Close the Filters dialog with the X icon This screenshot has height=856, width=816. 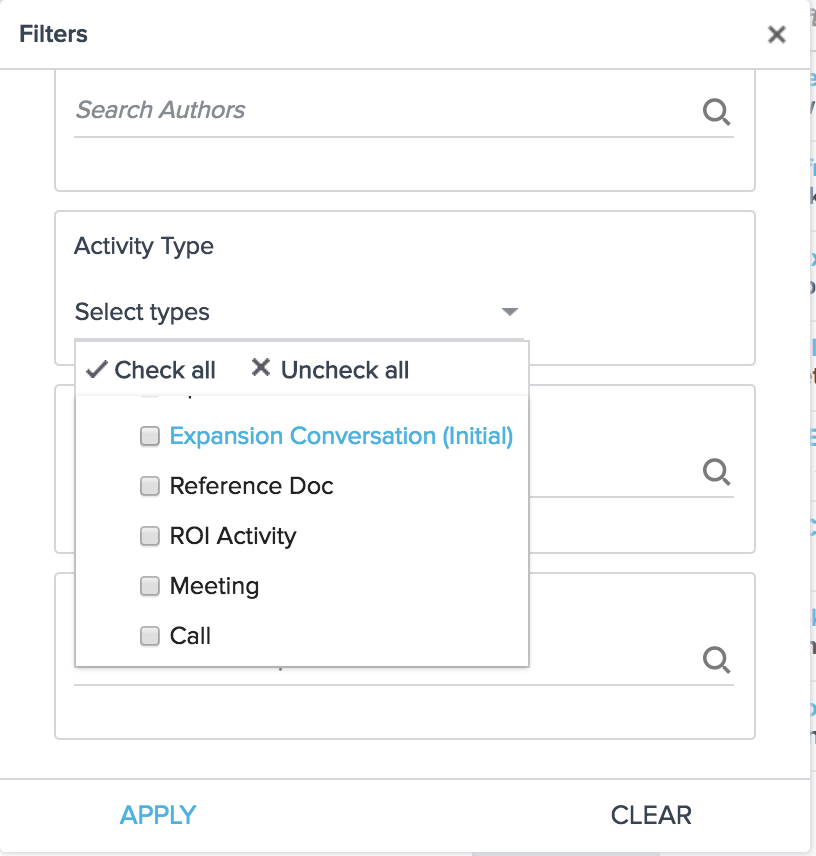coord(776,35)
